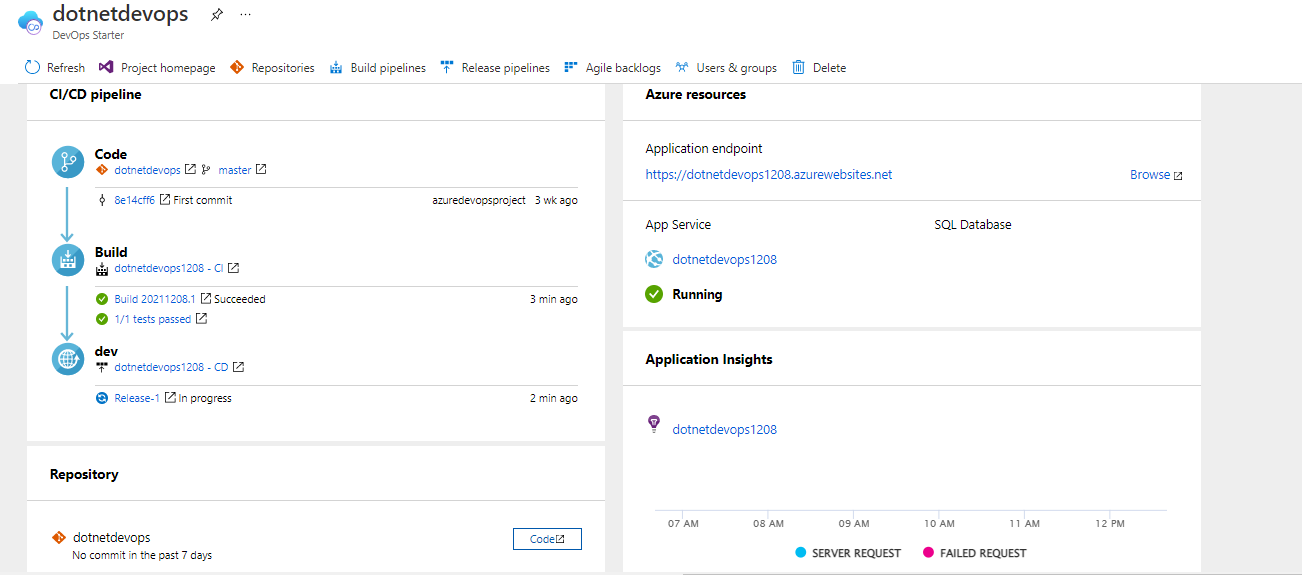Open Project homepage from toolbar

157,68
